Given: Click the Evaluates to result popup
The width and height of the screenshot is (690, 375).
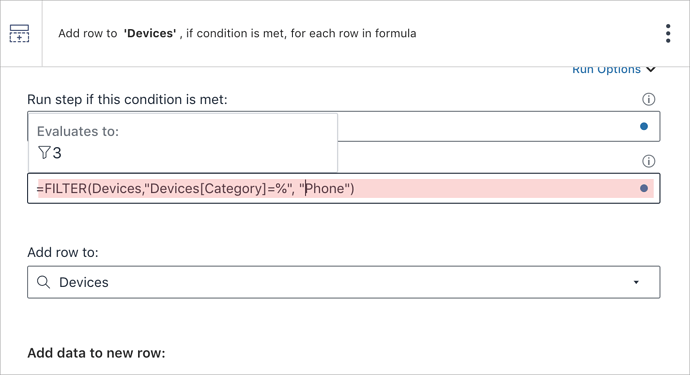Looking at the screenshot, I should 183,143.
